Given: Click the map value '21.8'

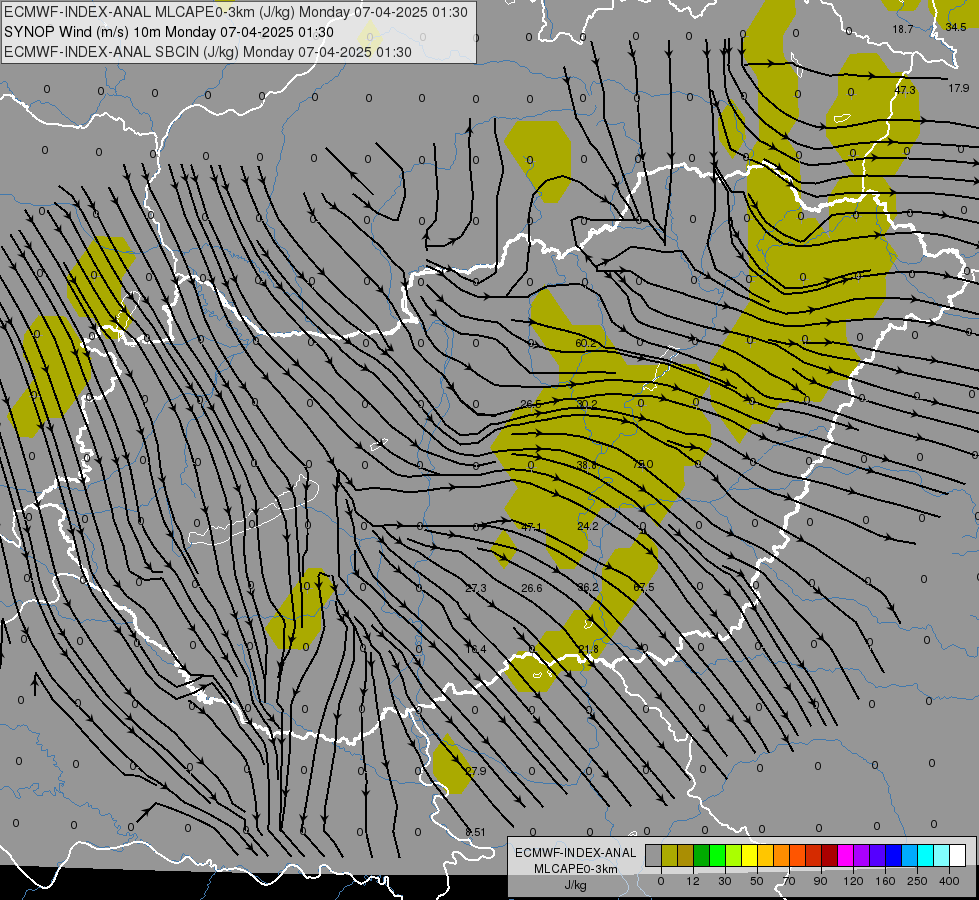Looking at the screenshot, I should 589,650.
